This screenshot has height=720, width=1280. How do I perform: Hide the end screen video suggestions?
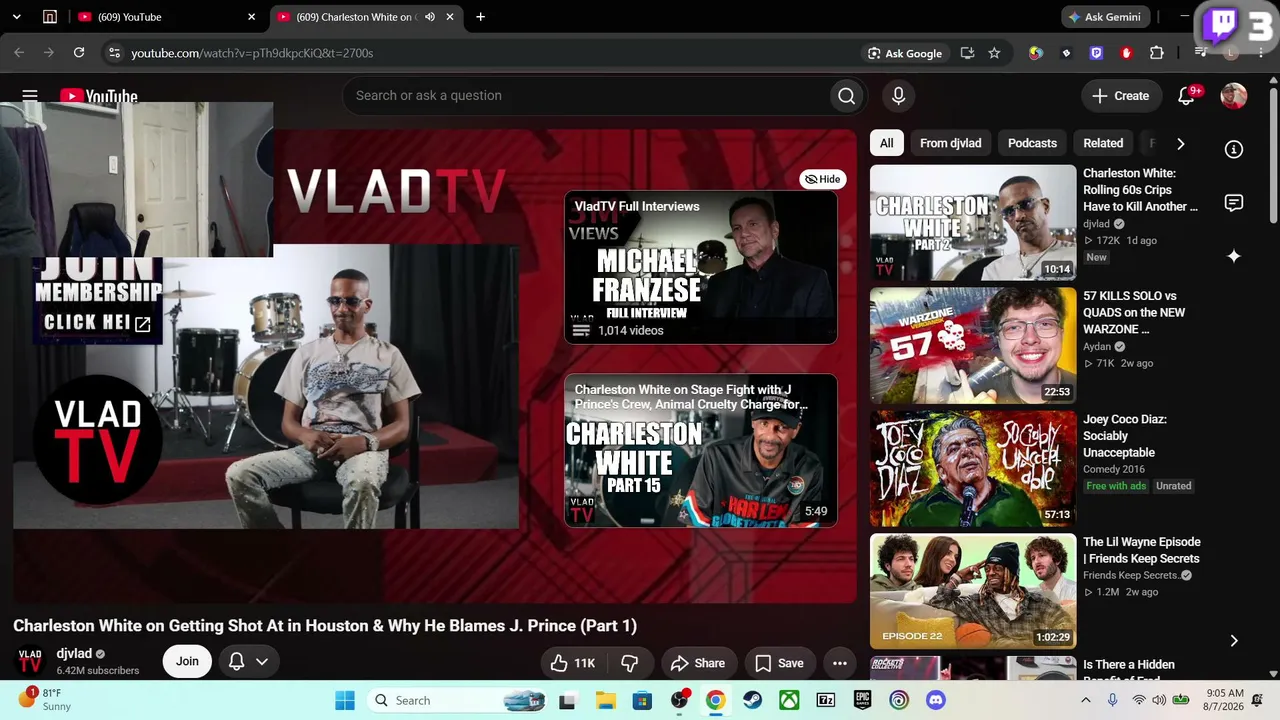(823, 179)
